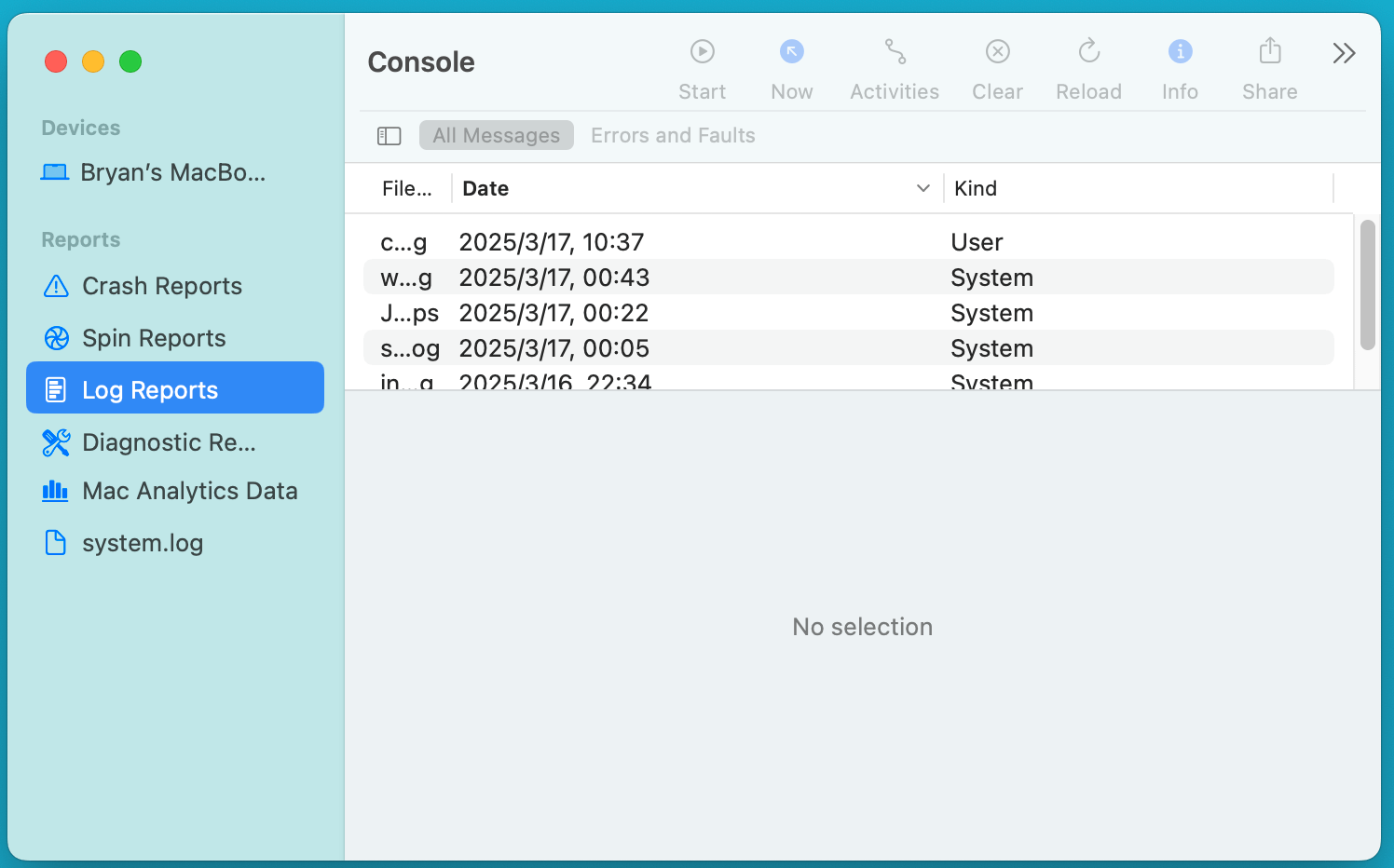Expand the toolbar overflow chevrons
Viewport: 1394px width, 868px height.
click(x=1343, y=53)
